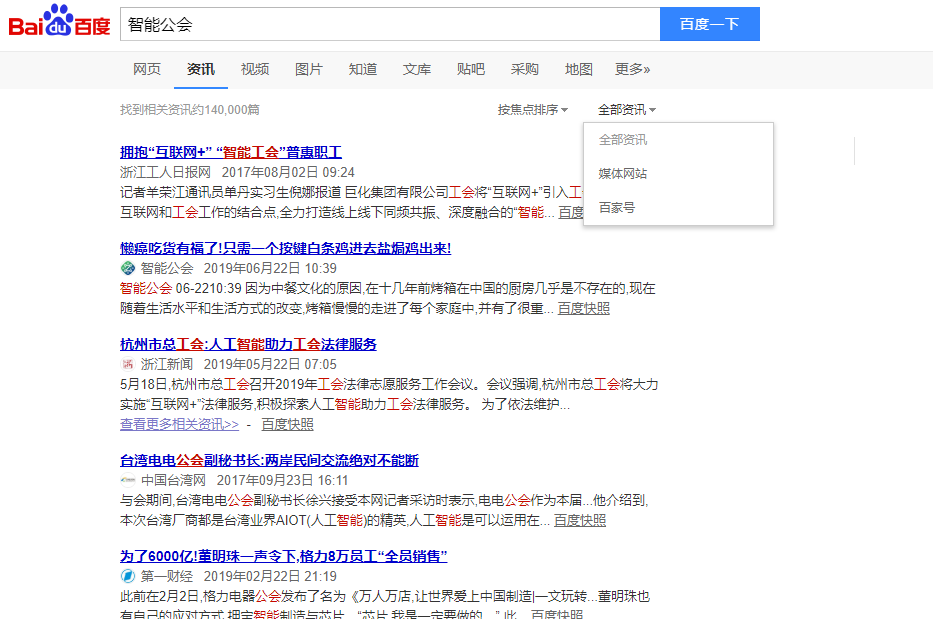Switch to the 图片 search tab

309,70
